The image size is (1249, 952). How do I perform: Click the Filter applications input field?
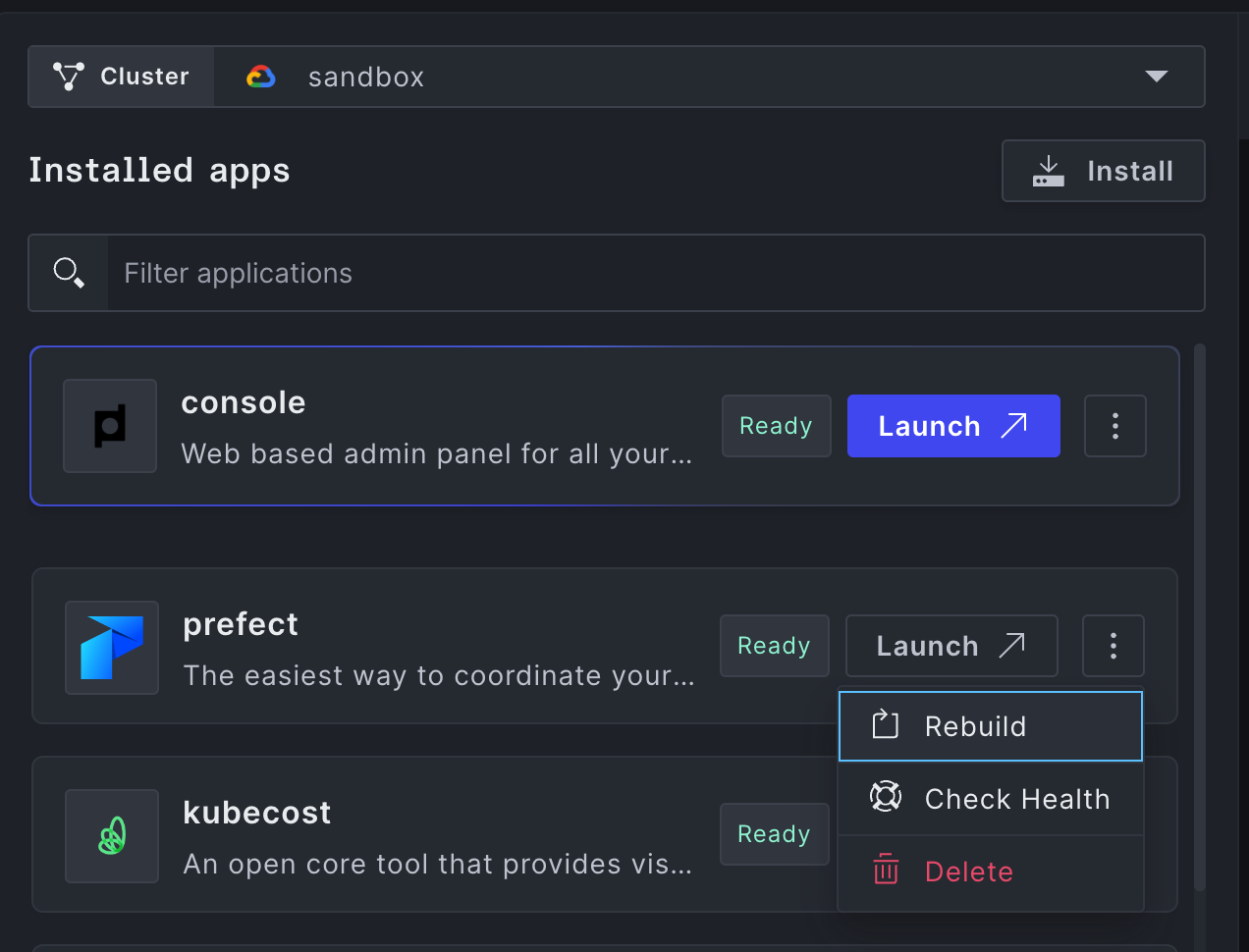[x=654, y=273]
